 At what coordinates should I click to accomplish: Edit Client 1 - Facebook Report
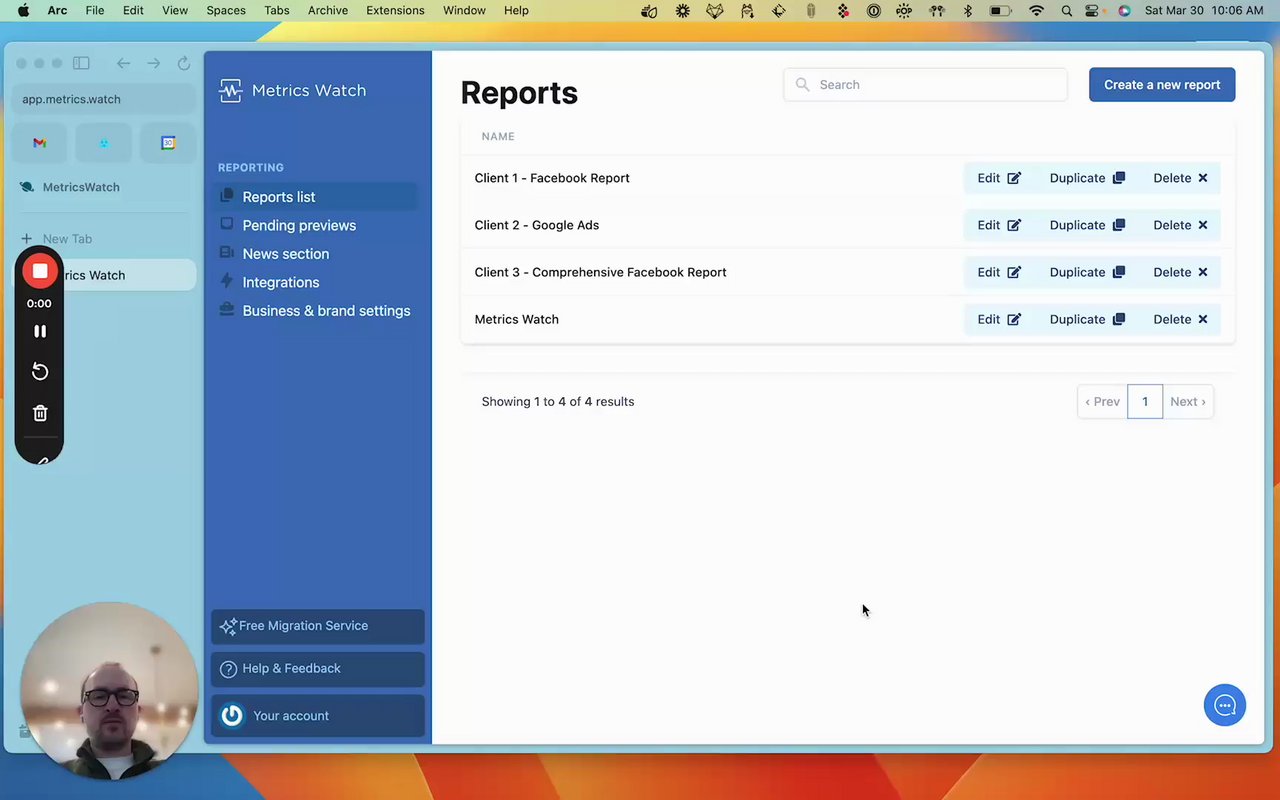coord(999,178)
